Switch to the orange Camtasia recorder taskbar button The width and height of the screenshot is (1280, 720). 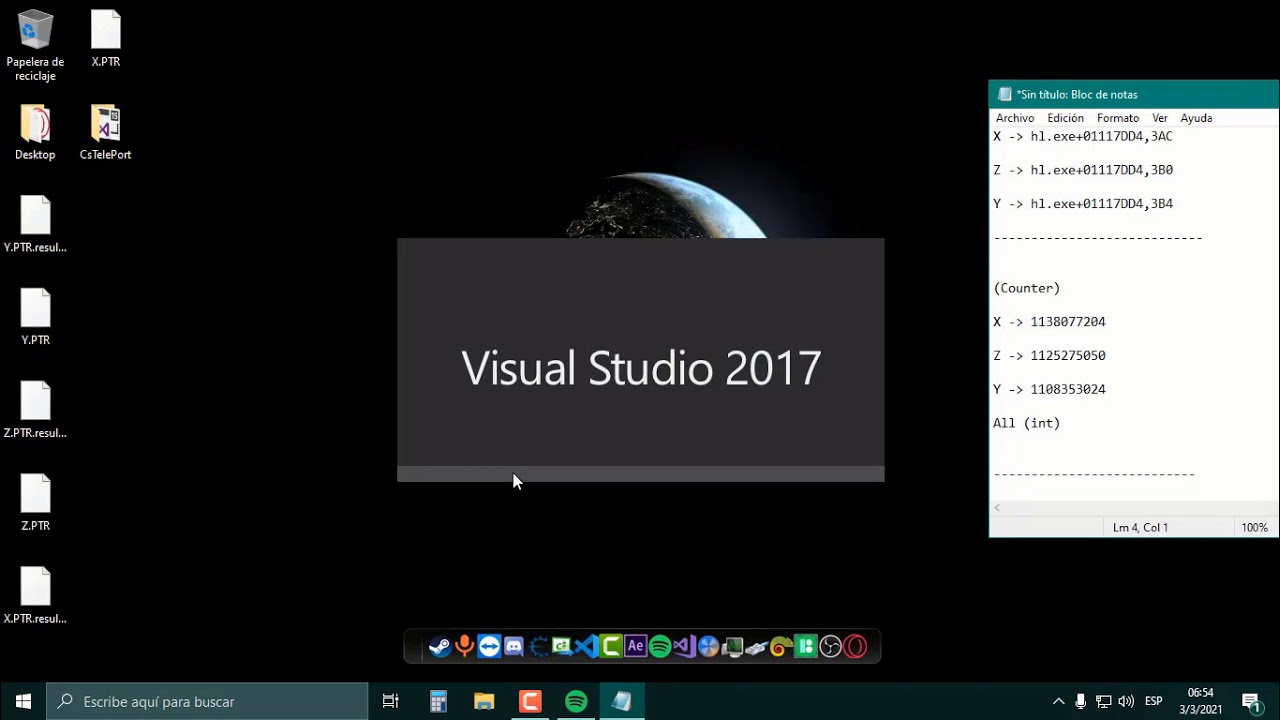(x=530, y=702)
